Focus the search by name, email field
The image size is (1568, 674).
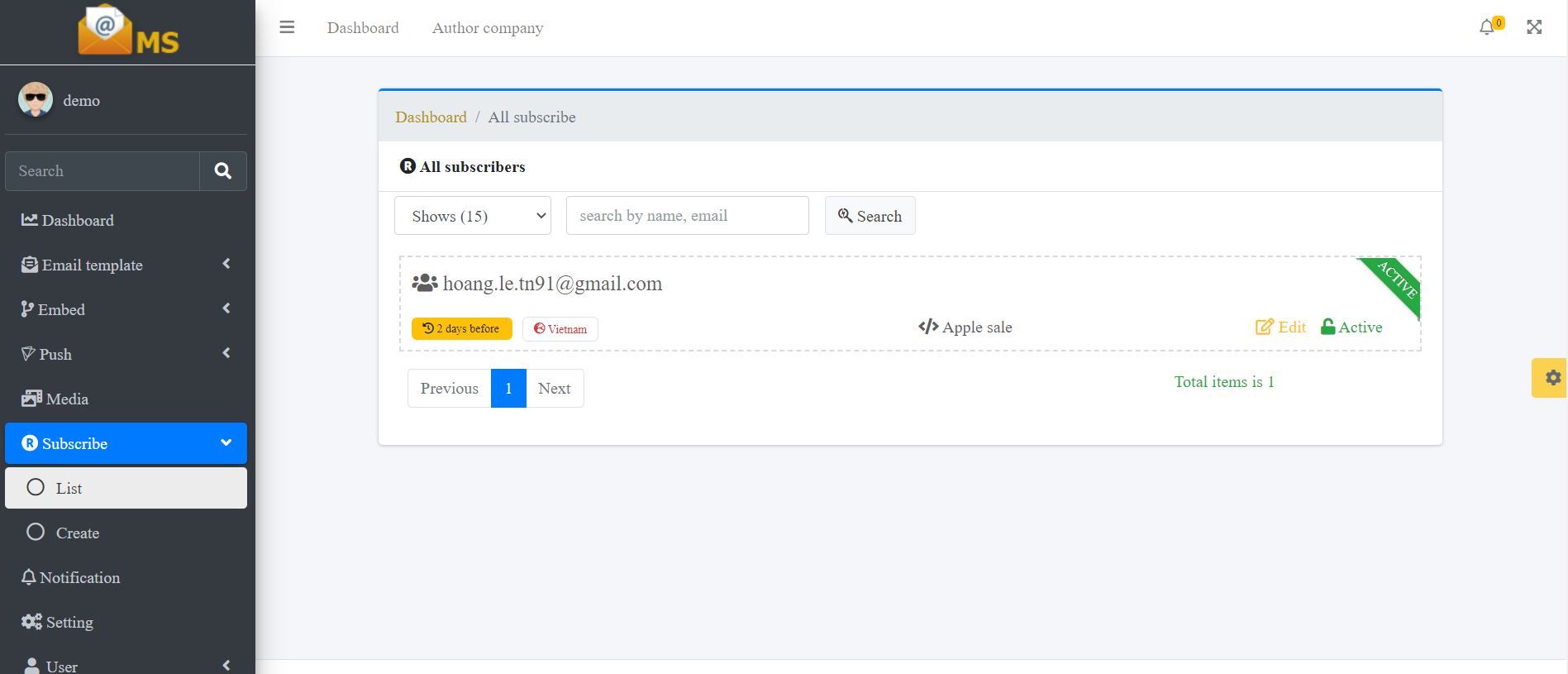click(x=687, y=216)
